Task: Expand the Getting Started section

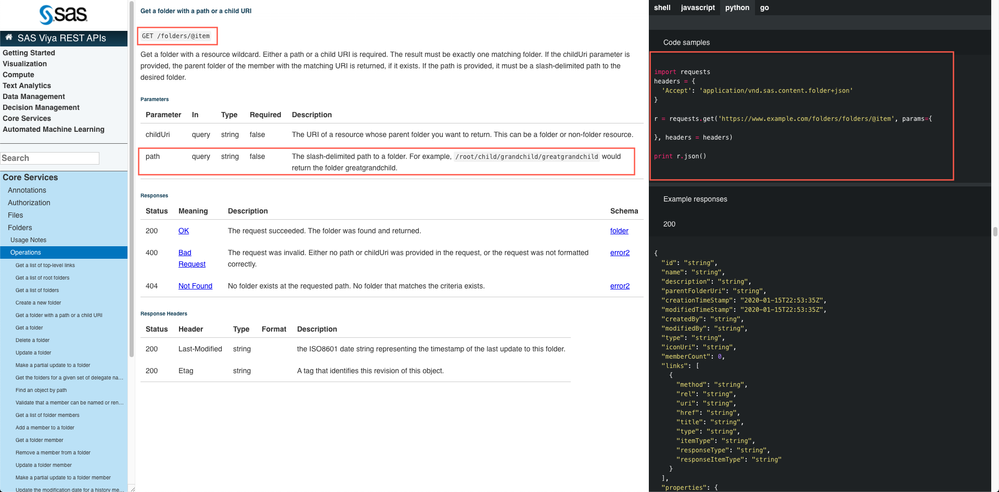Action: (29, 53)
